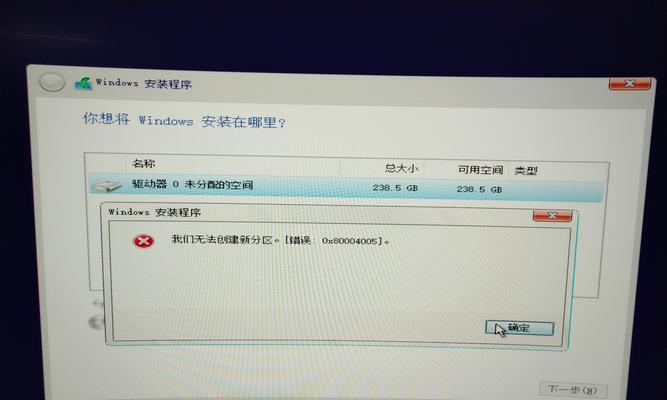Click the Windows setup icon in title bar
This screenshot has width=667, height=400.
[x=83, y=83]
